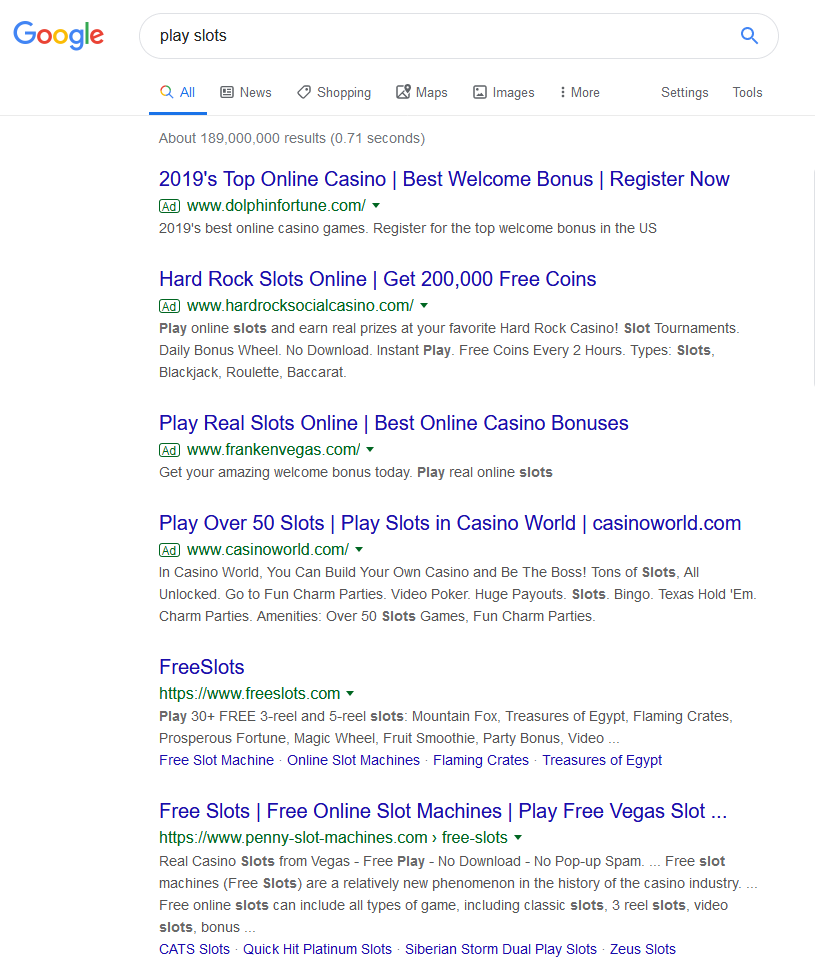Viewport: 815px width, 965px height.
Task: Open the Images tab
Action: click(x=504, y=92)
